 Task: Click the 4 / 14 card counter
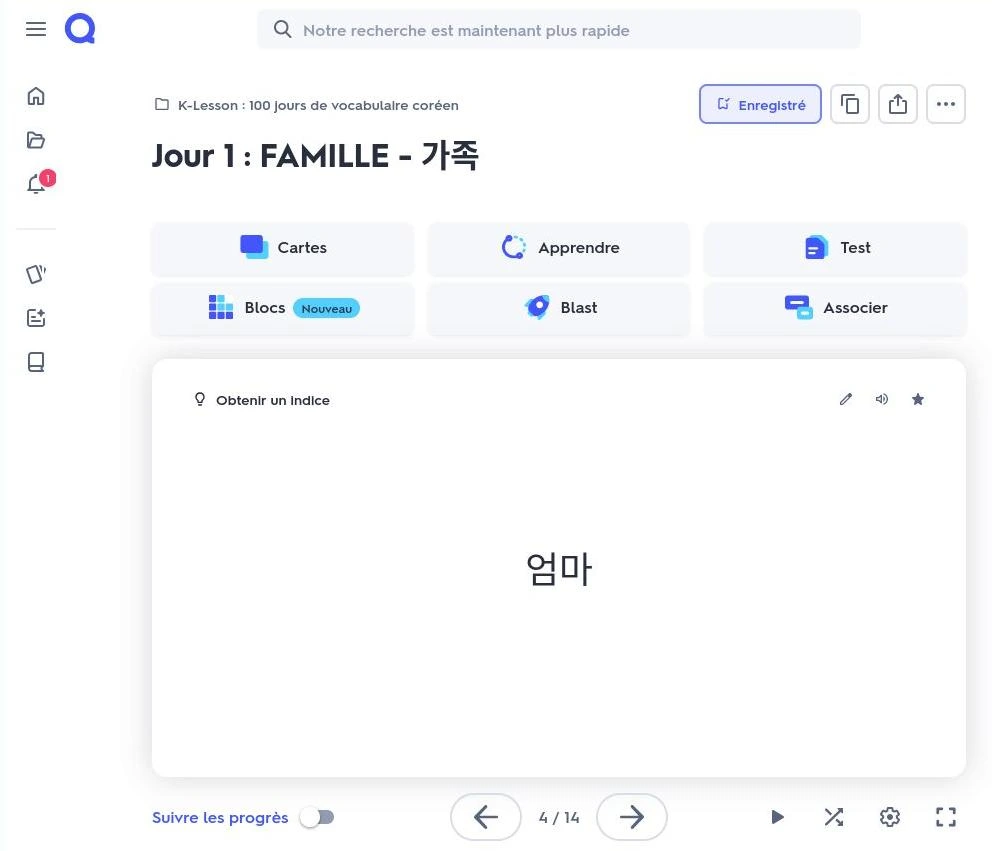[559, 818]
